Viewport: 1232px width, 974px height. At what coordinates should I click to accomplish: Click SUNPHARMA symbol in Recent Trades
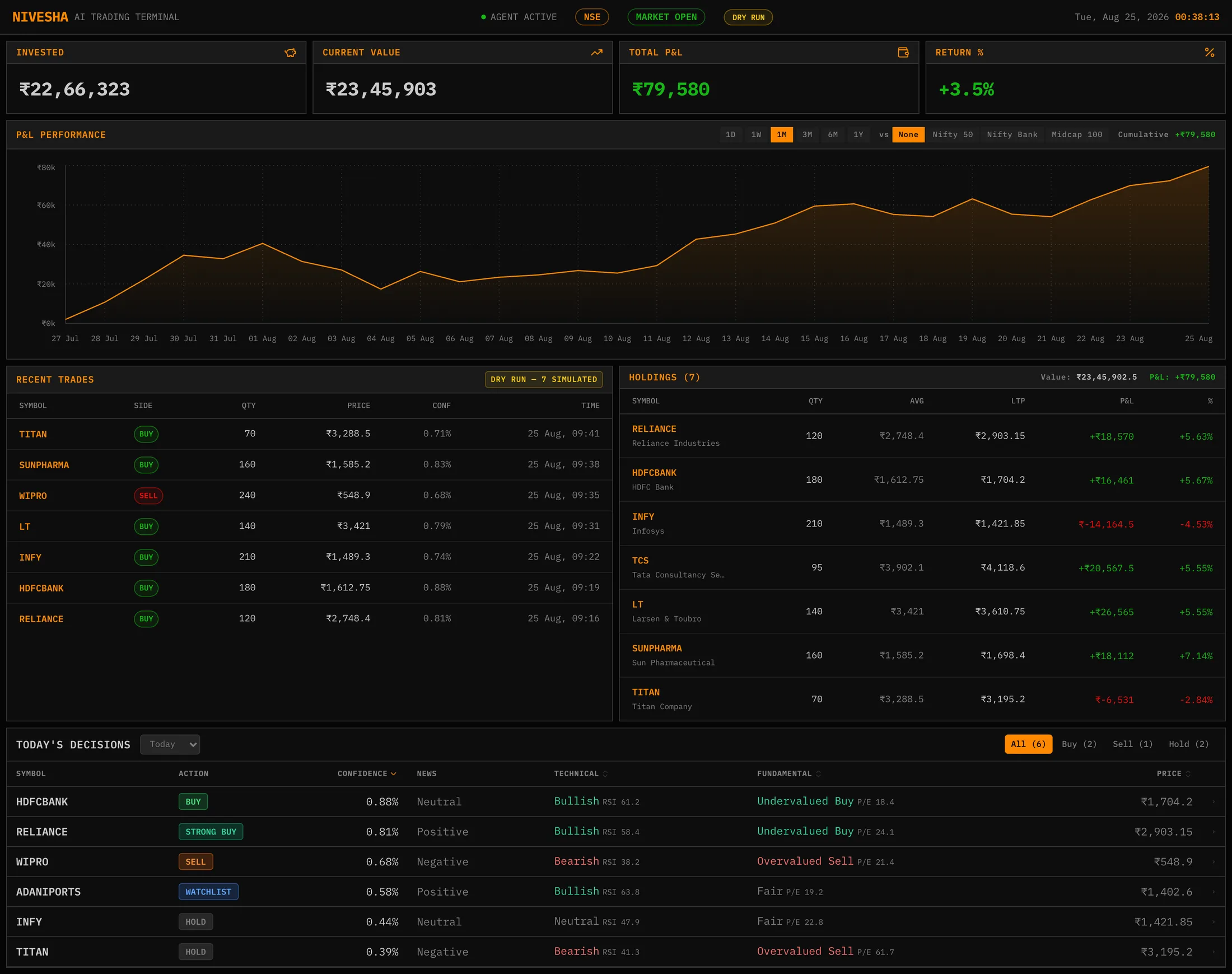pos(44,465)
